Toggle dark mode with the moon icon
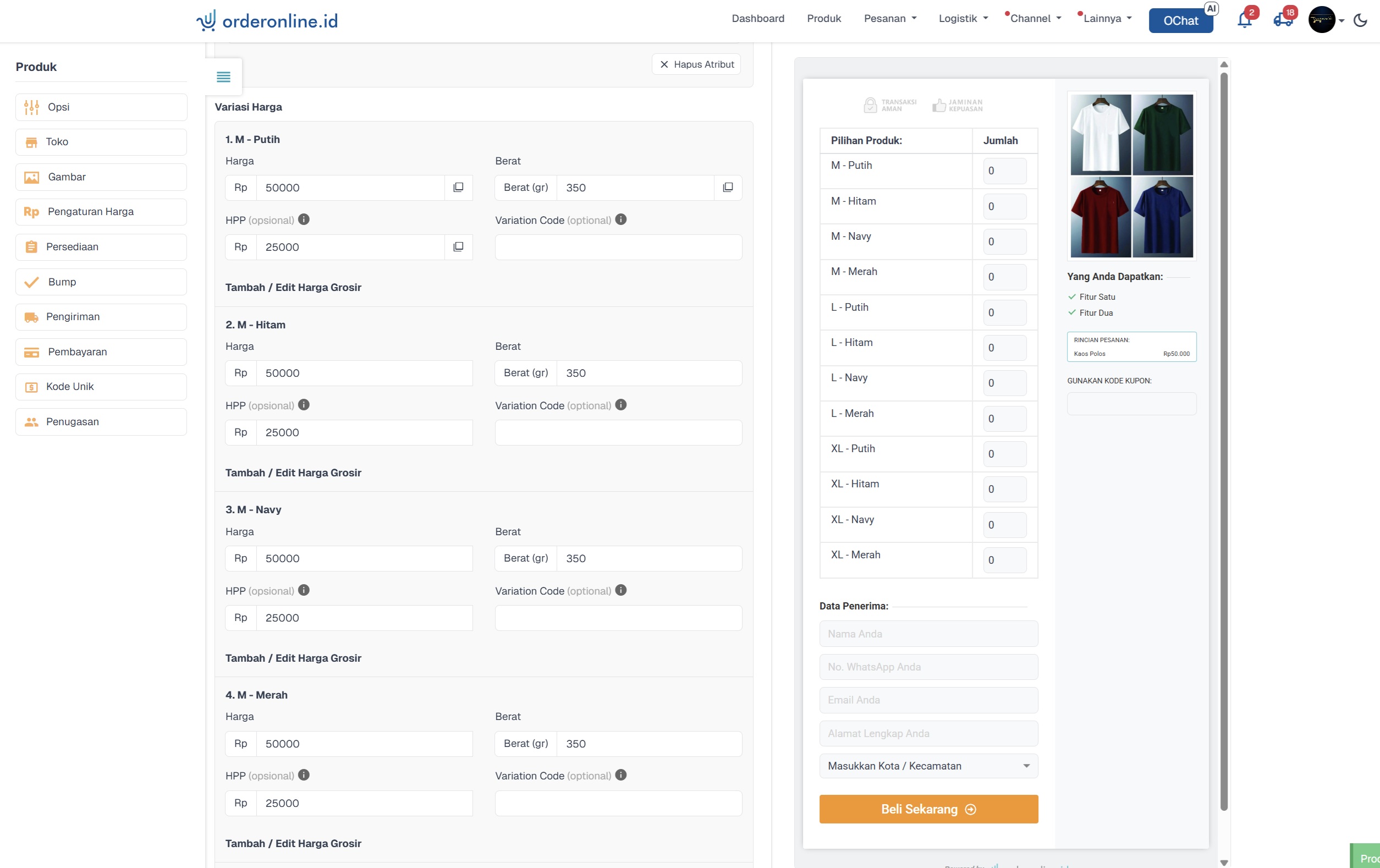The height and width of the screenshot is (868, 1380). click(x=1360, y=21)
